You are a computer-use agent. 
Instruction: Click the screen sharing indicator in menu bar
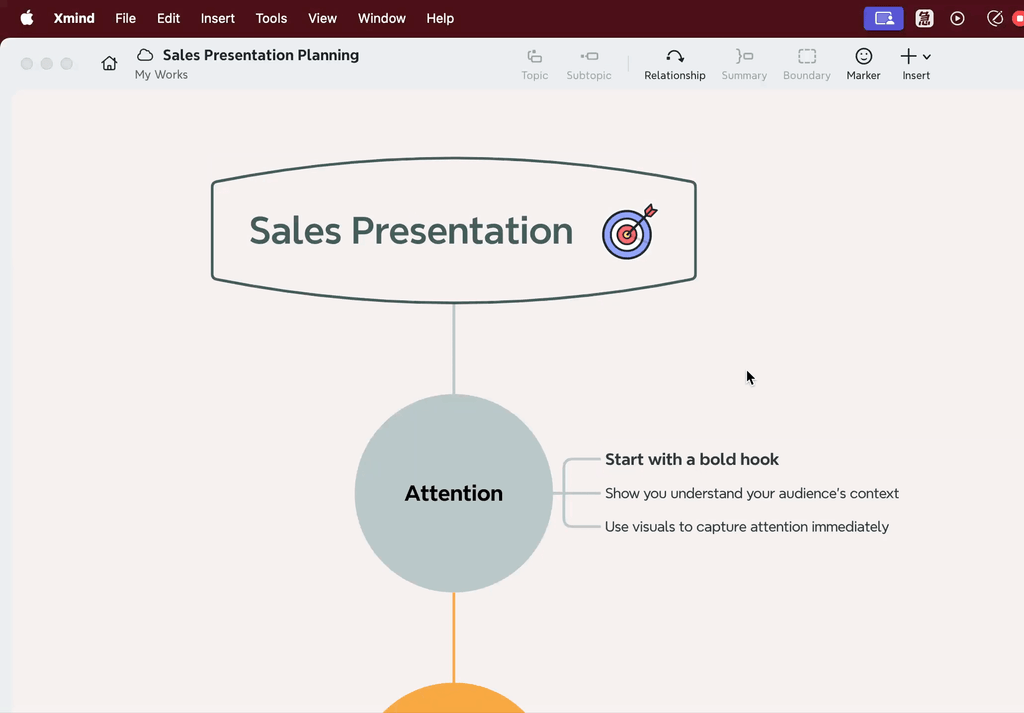[x=883, y=18]
